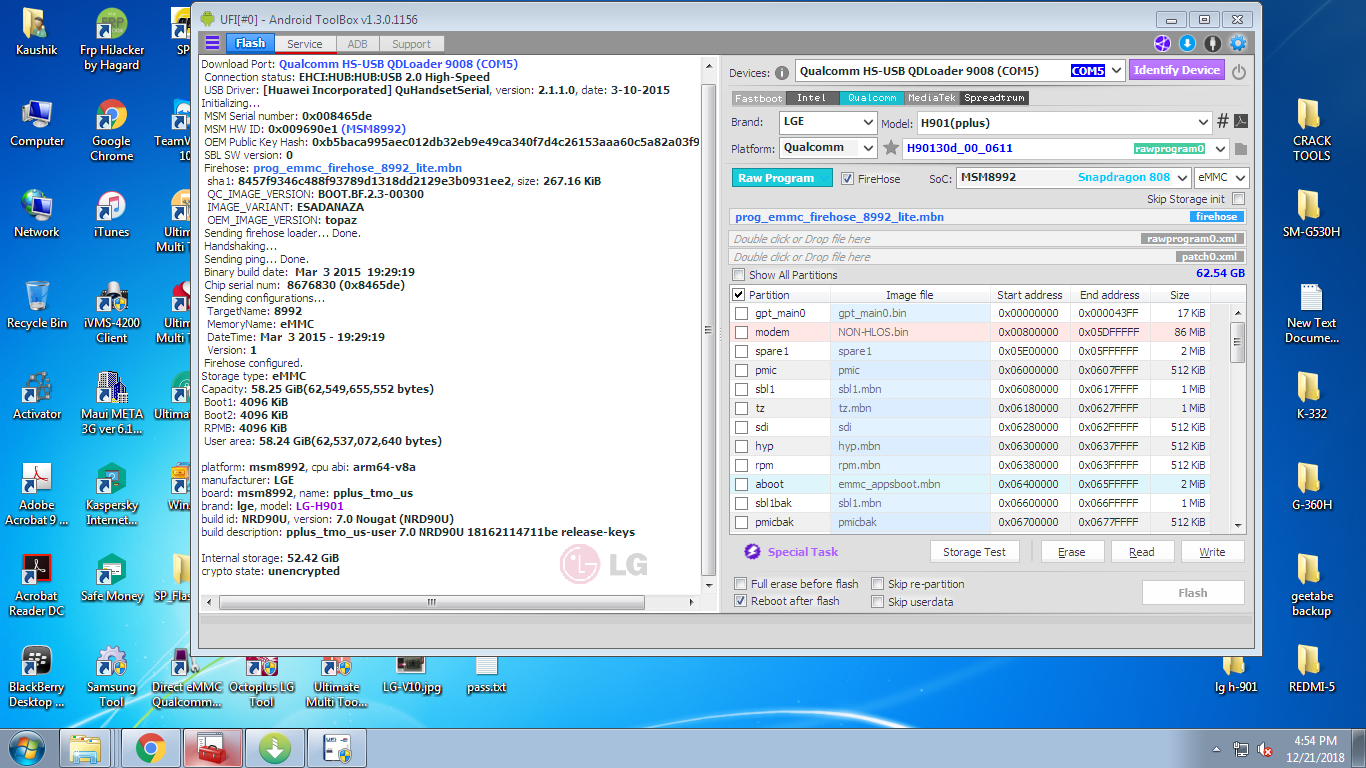Viewport: 1366px width, 768px height.
Task: Check the aboot partition checkbox
Action: (x=741, y=484)
